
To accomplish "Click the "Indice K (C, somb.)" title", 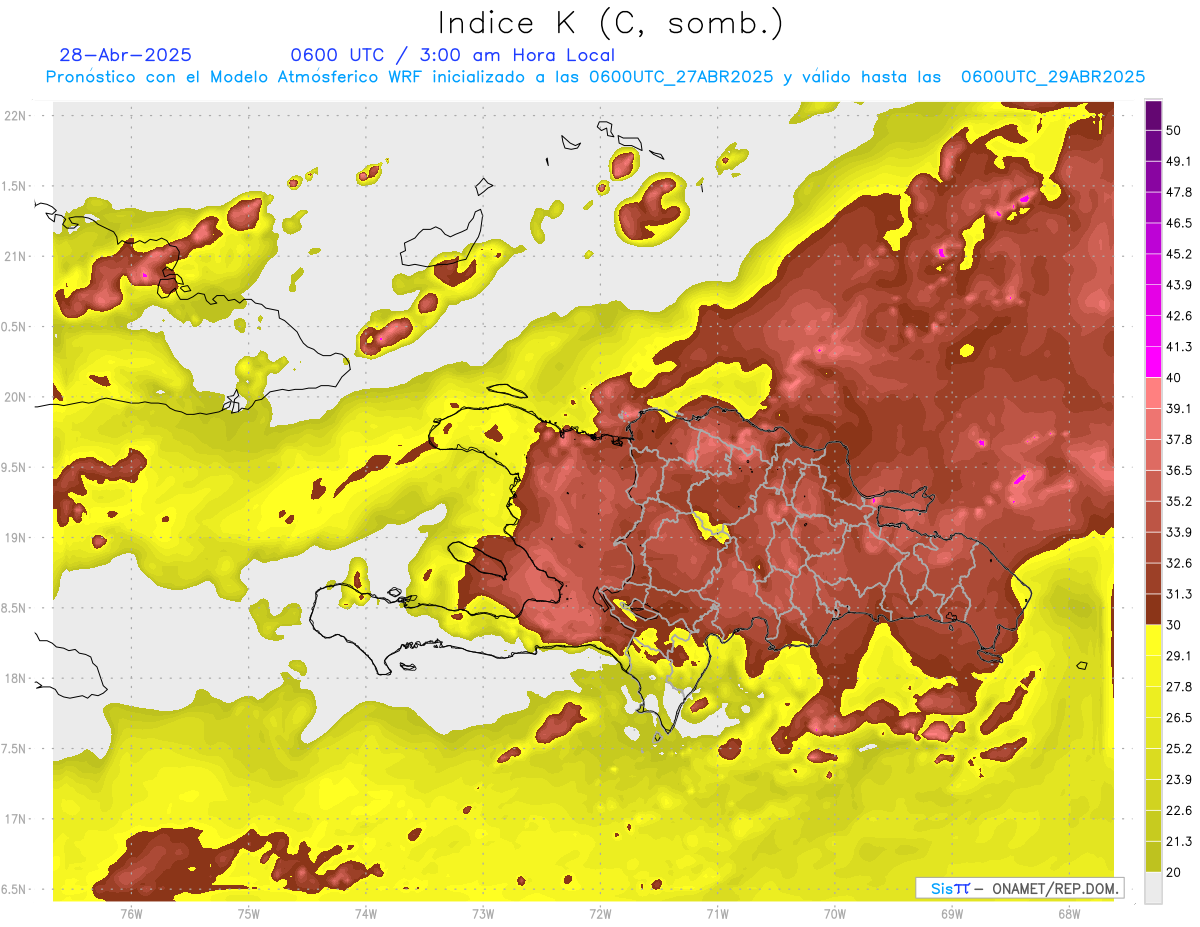I will [611, 23].
